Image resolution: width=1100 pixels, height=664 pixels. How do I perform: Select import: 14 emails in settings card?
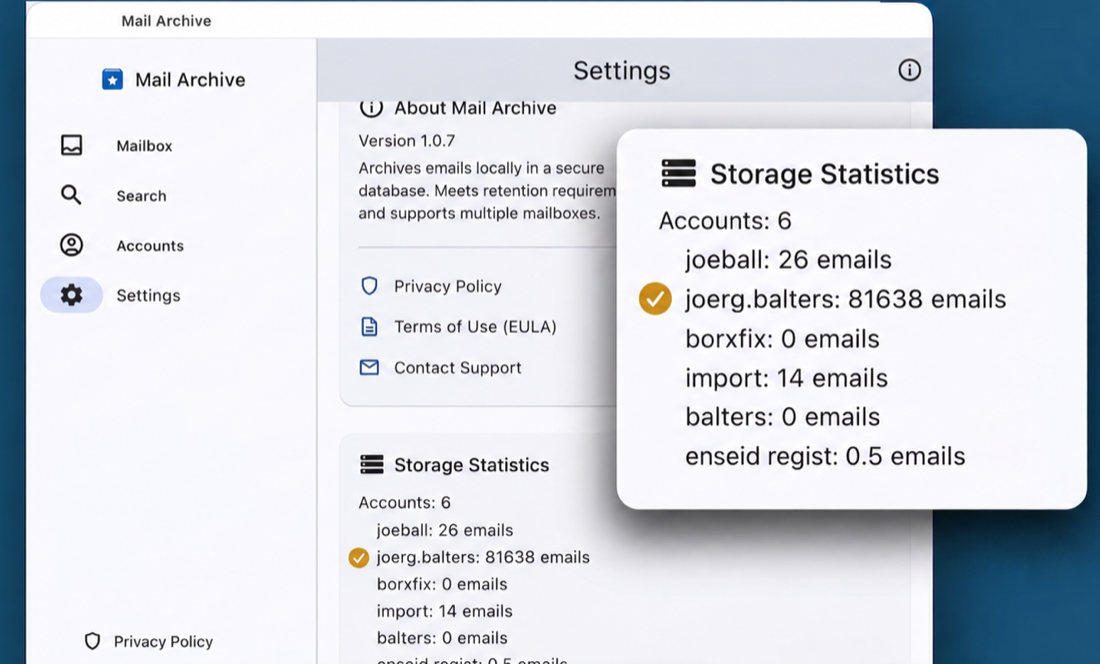(x=445, y=611)
